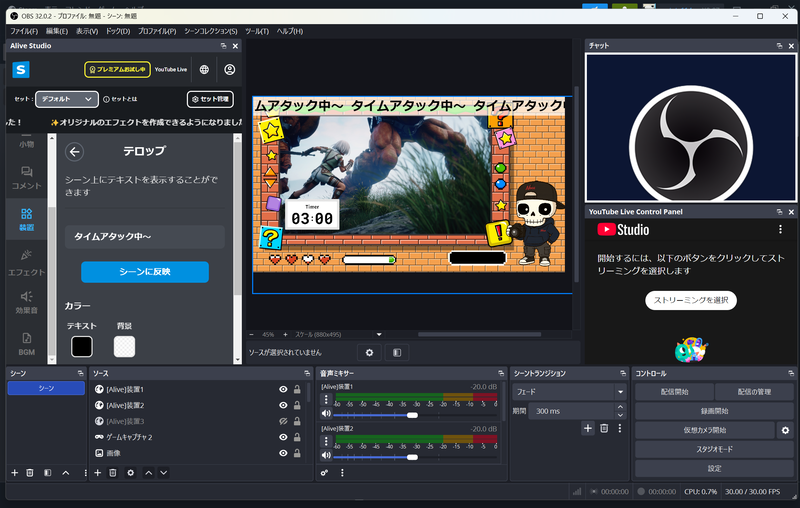Open the ドック(D) menu

pos(118,31)
